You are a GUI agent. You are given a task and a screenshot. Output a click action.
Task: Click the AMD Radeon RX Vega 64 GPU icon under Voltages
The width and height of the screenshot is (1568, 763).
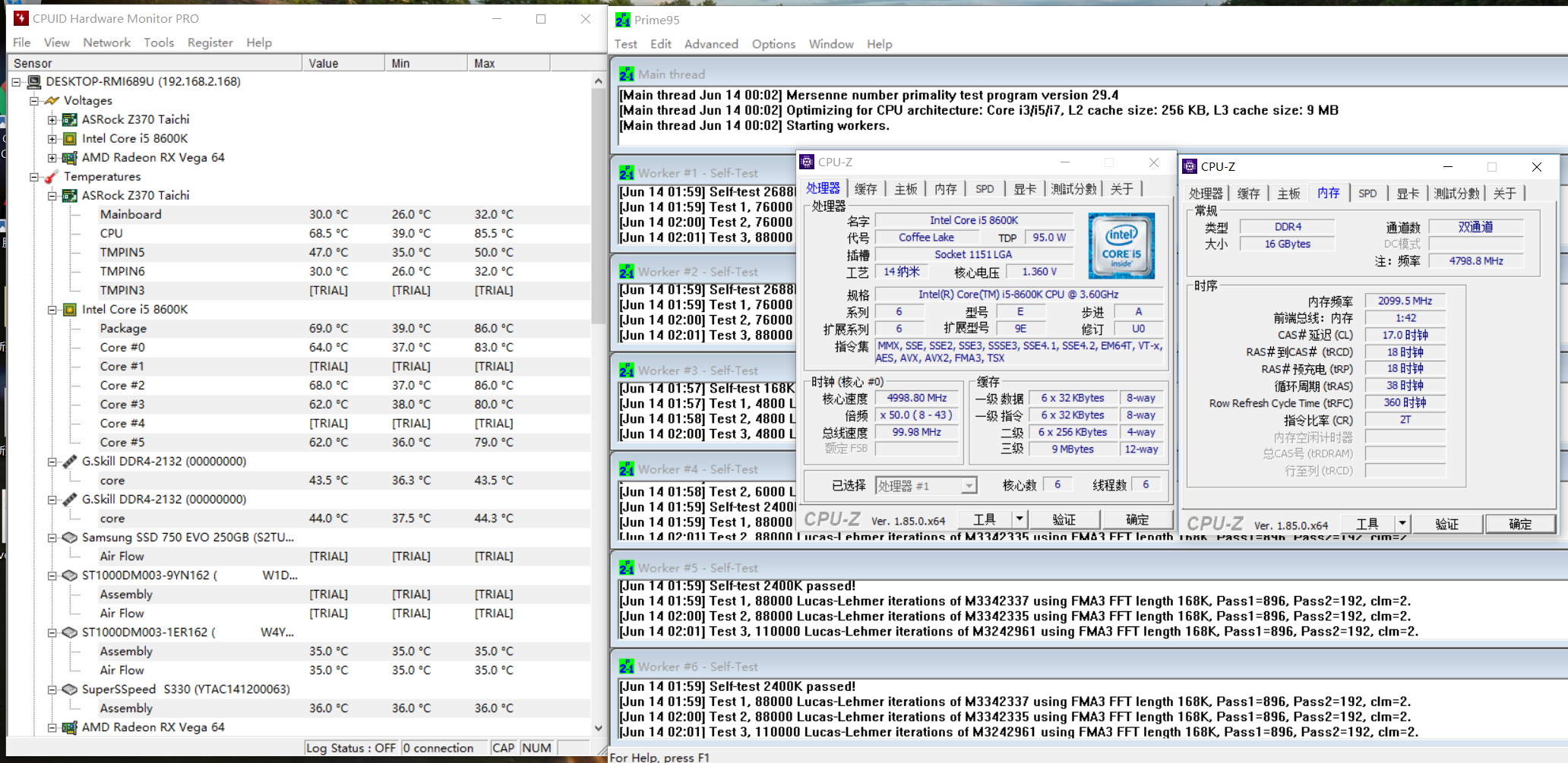70,158
